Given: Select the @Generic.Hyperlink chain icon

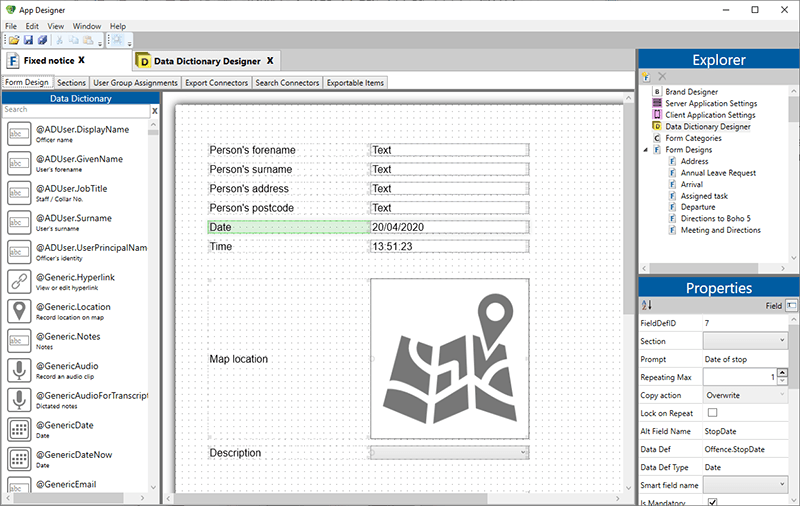Looking at the screenshot, I should click(18, 282).
